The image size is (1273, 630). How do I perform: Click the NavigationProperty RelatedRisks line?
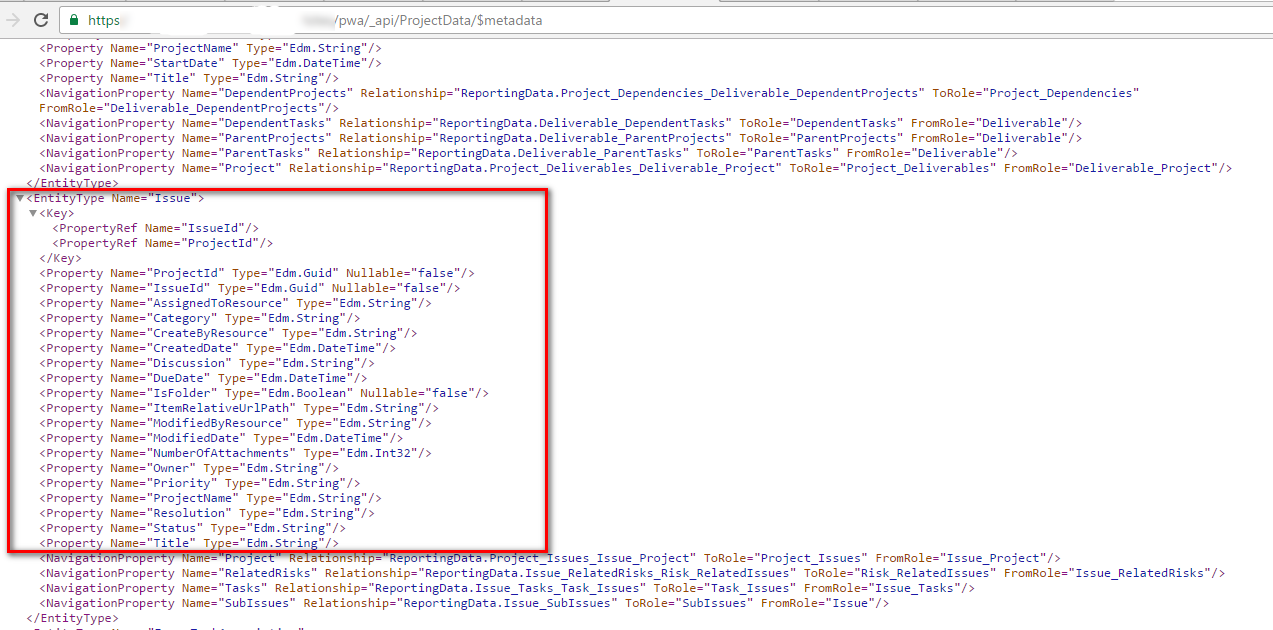point(632,573)
